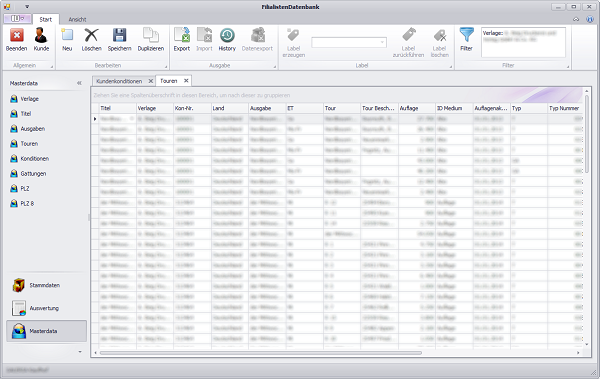Open the Kunde customer icon

pyautogui.click(x=41, y=36)
